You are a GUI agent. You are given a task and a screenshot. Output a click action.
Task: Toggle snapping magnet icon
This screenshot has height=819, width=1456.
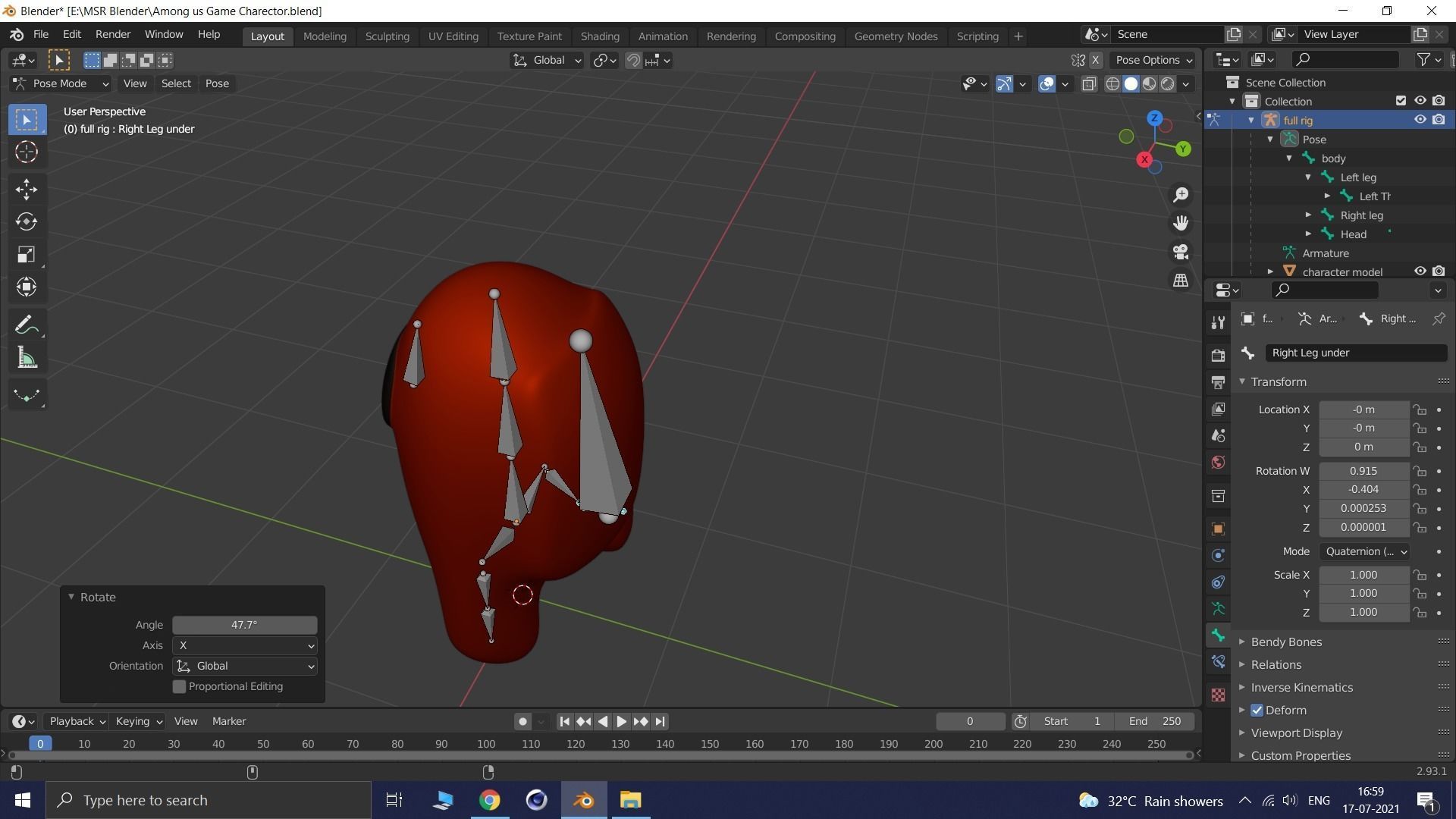[633, 60]
